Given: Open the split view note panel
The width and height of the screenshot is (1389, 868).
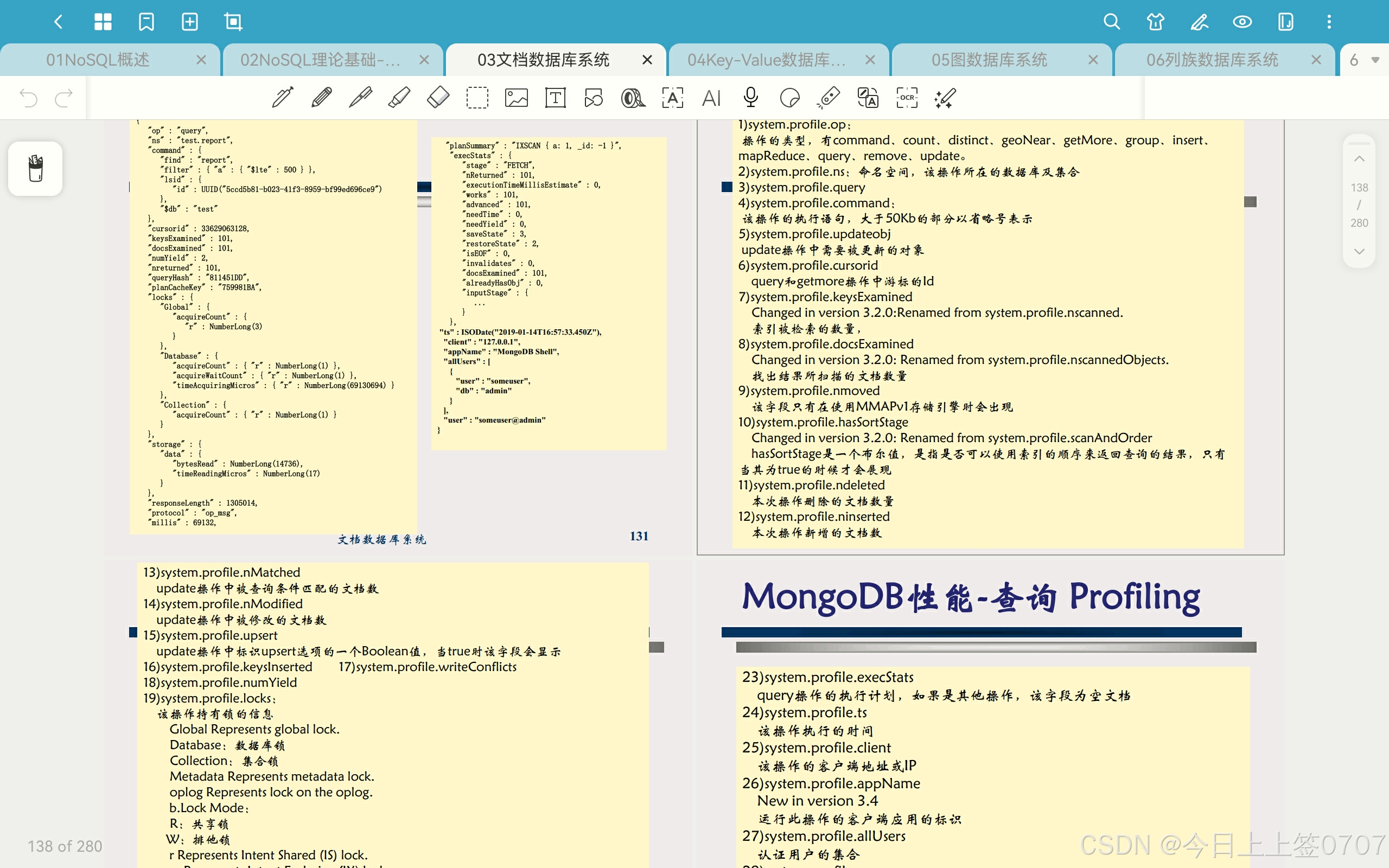Looking at the screenshot, I should click(x=1286, y=22).
